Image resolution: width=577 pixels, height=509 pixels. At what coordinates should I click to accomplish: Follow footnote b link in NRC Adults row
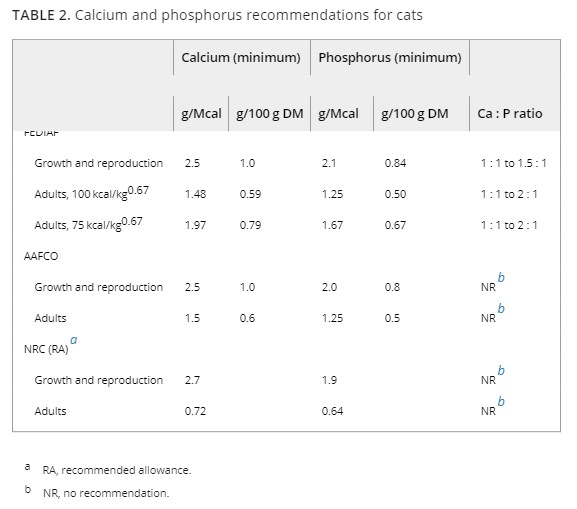coord(501,401)
